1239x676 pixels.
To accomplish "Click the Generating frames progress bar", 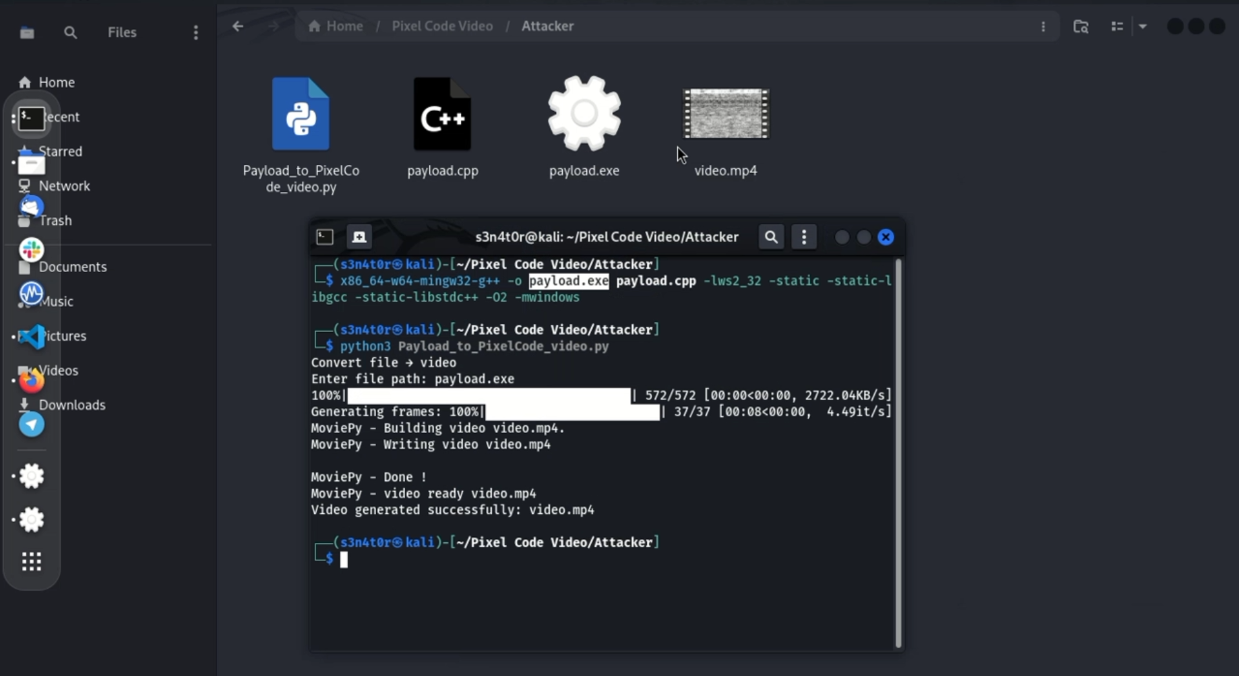I will coord(570,411).
